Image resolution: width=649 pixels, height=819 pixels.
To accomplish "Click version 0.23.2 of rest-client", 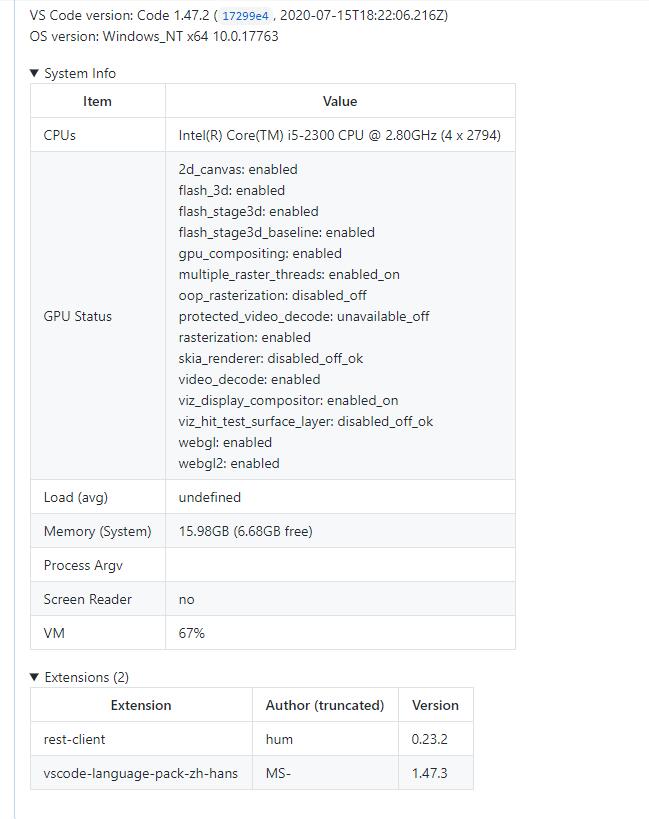I will click(x=432, y=739).
